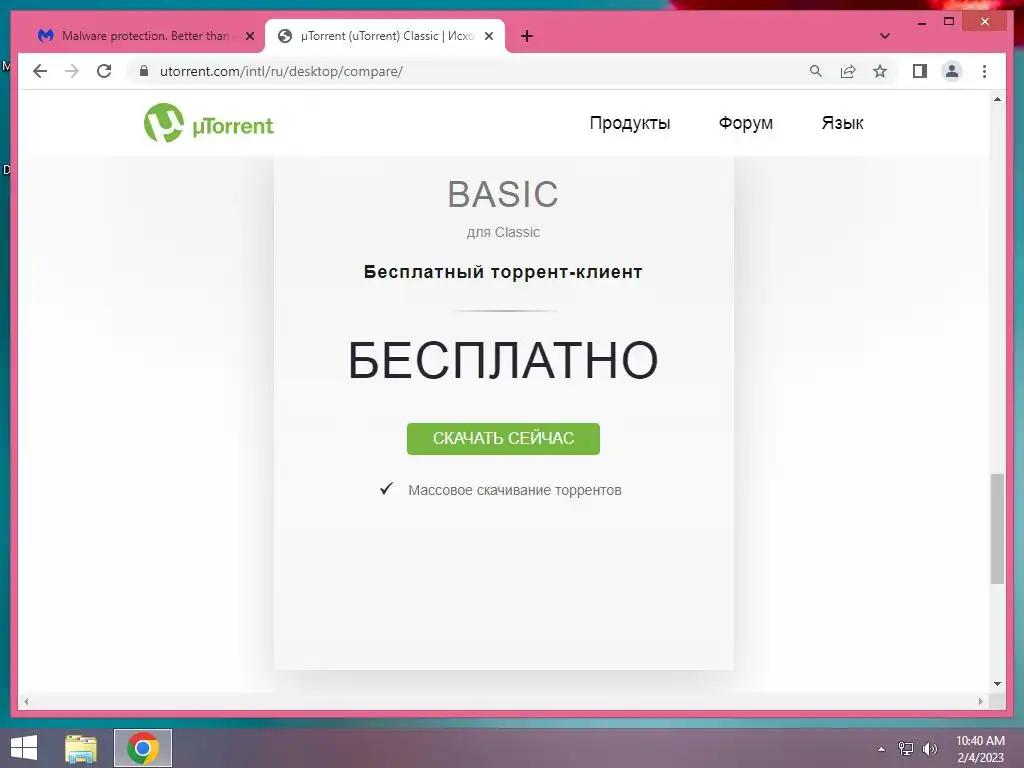Screen dimensions: 1024x768
Task: Click 'Массовое скачивание торрентов' text
Action: [x=515, y=490]
